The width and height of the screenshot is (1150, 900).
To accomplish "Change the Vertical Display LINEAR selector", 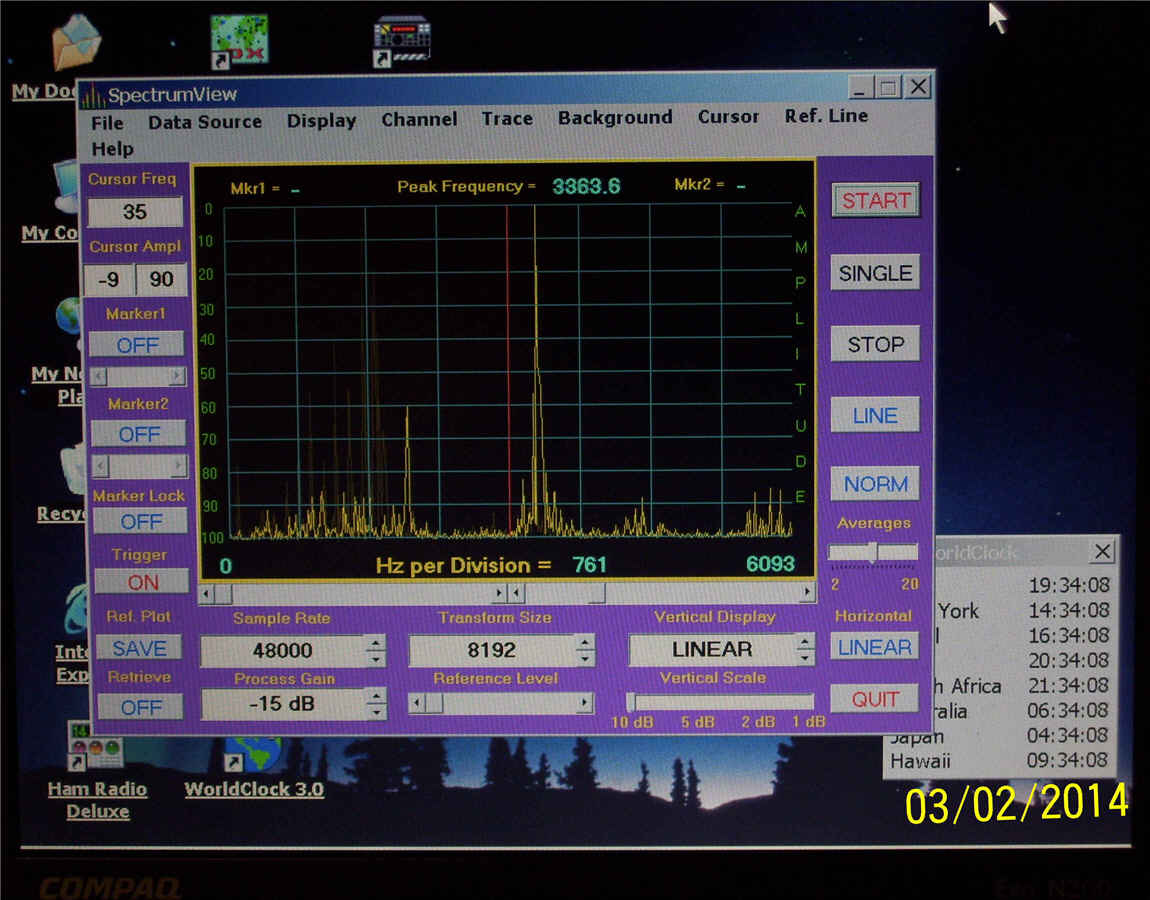I will (x=805, y=650).
